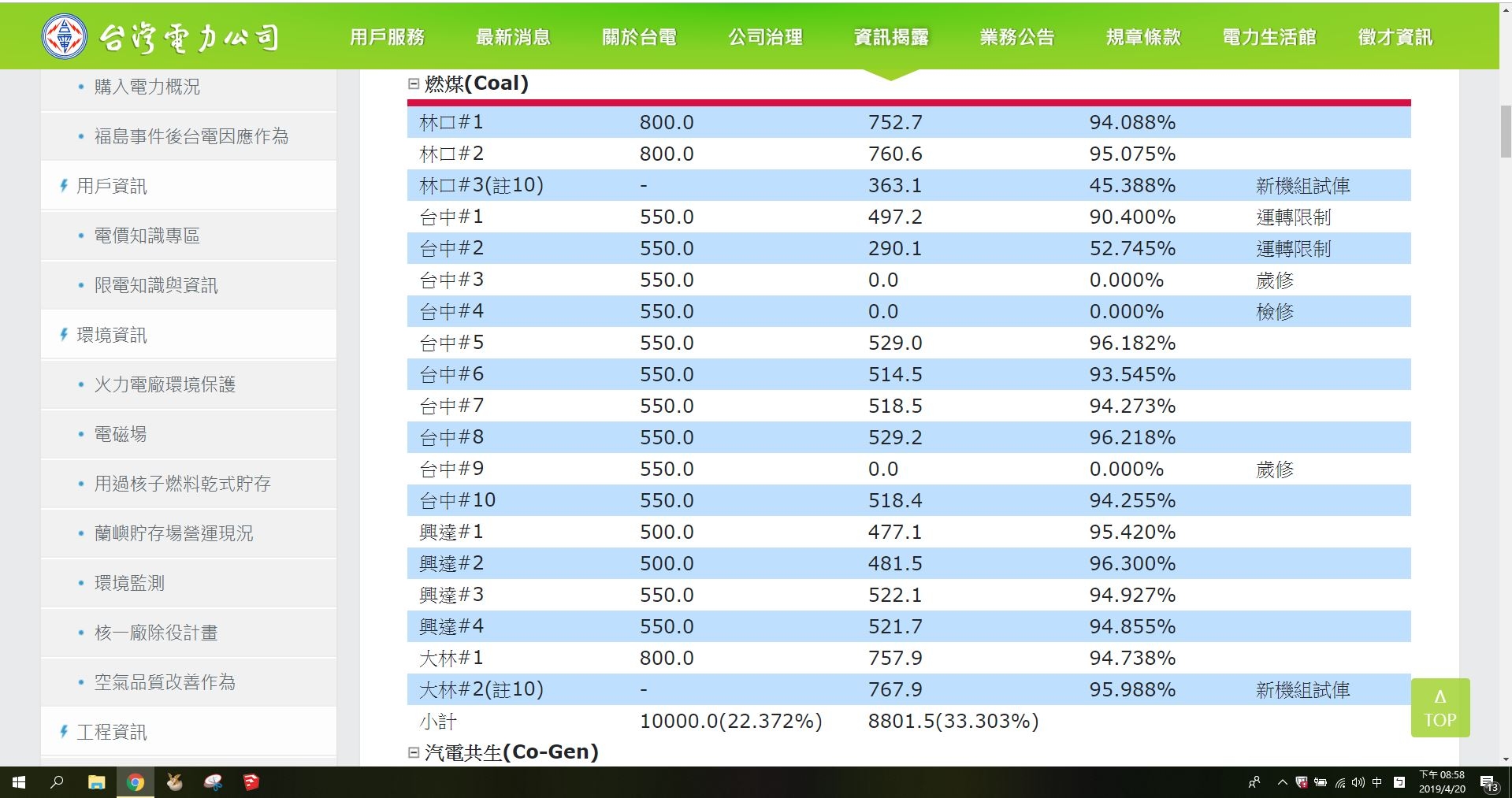Open 核一廠除役計畫 sidebar link
The width and height of the screenshot is (1512, 798).
click(x=156, y=633)
